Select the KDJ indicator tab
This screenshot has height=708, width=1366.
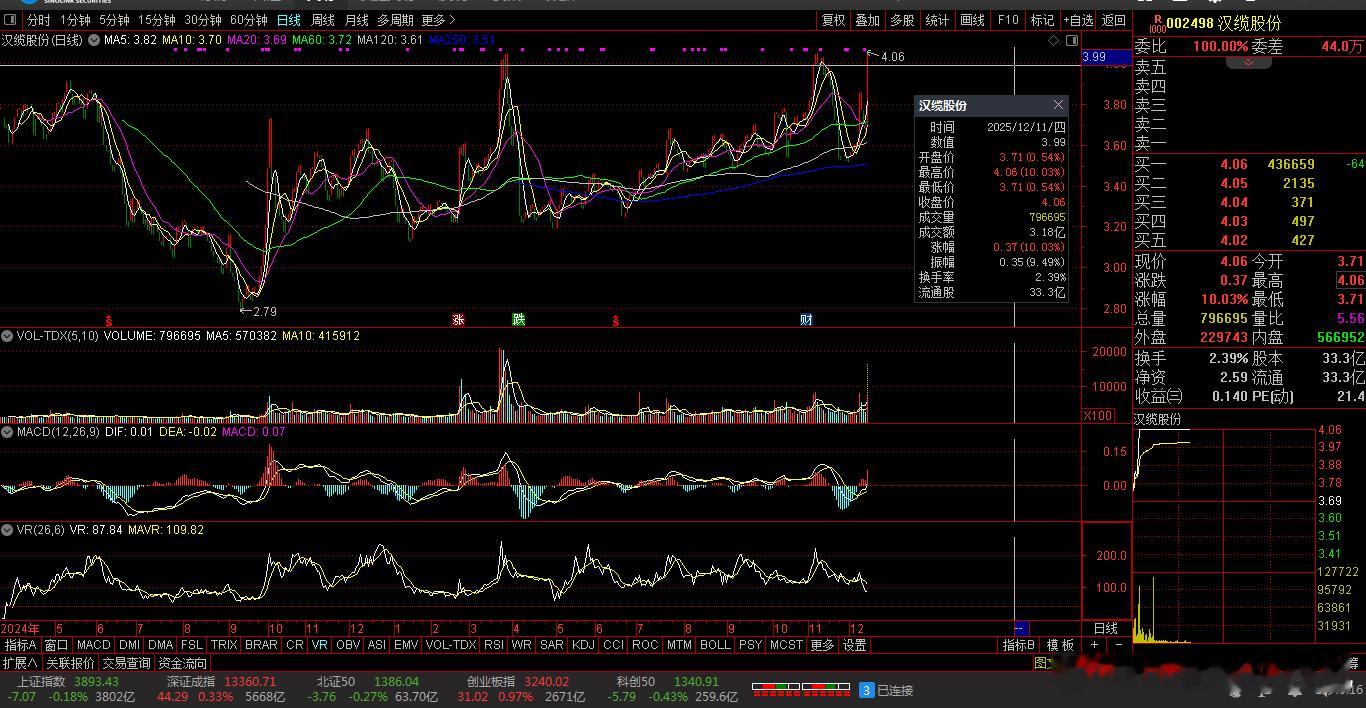click(582, 645)
